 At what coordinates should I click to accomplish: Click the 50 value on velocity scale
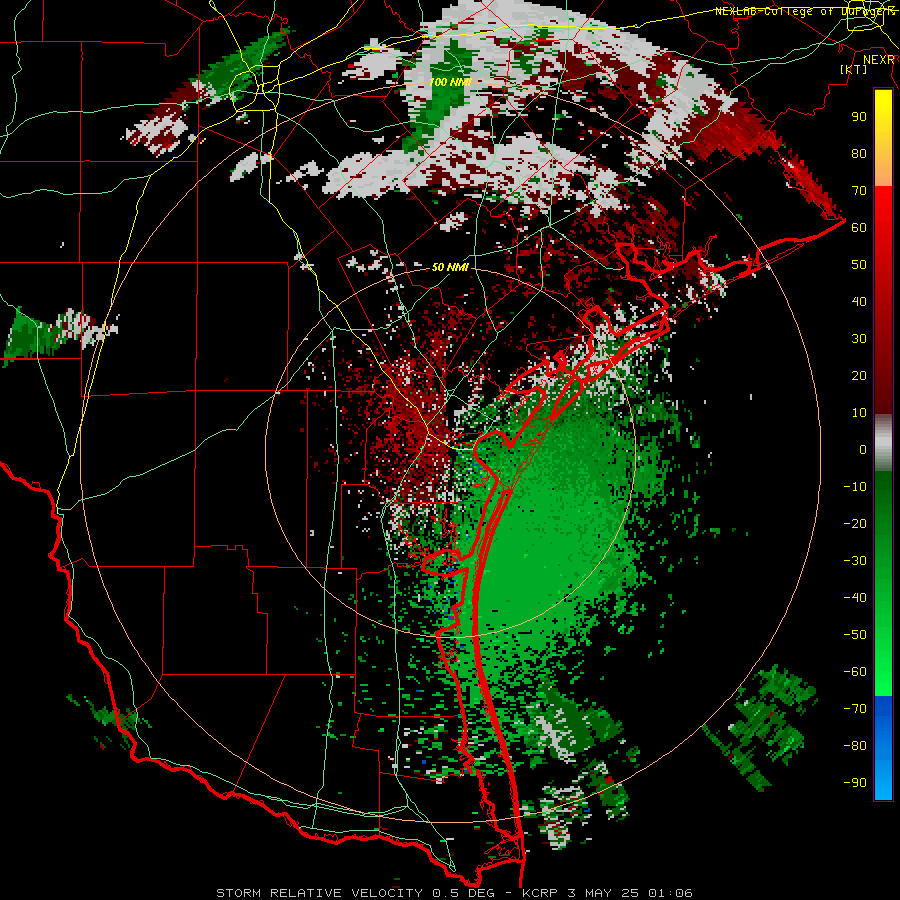[x=859, y=265]
